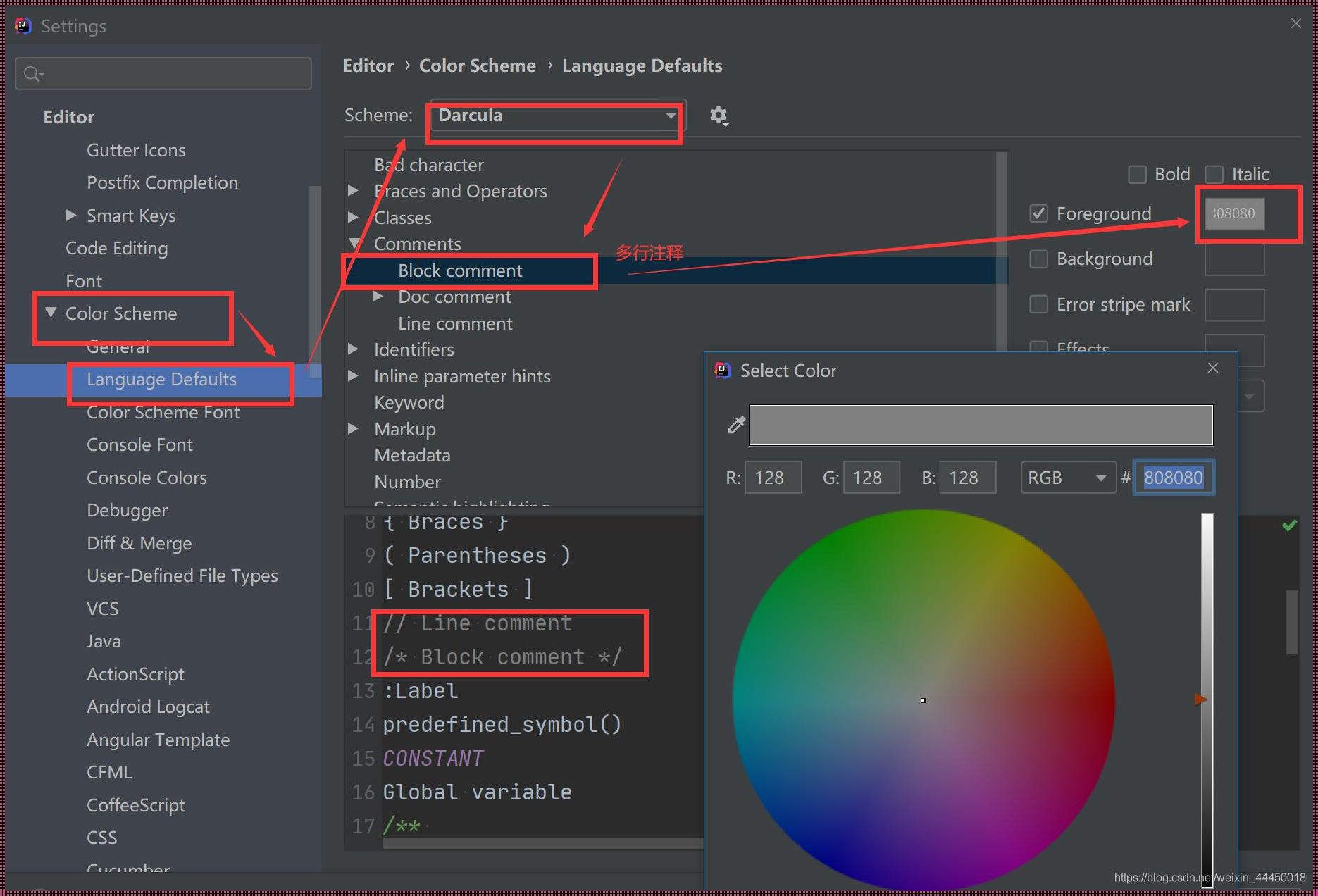Open Console Font settings

[139, 444]
